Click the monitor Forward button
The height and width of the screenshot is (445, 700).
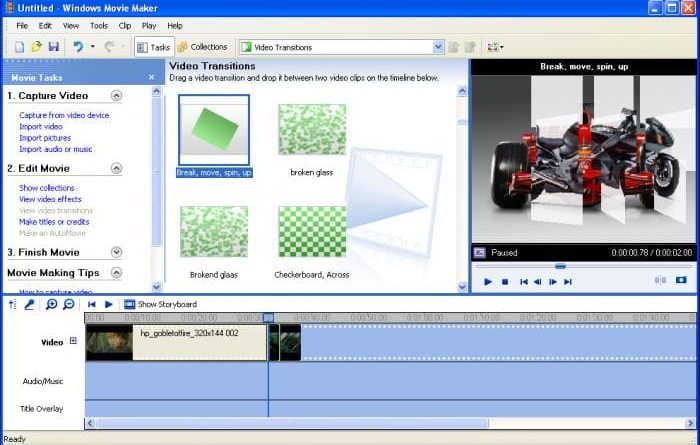coord(567,282)
